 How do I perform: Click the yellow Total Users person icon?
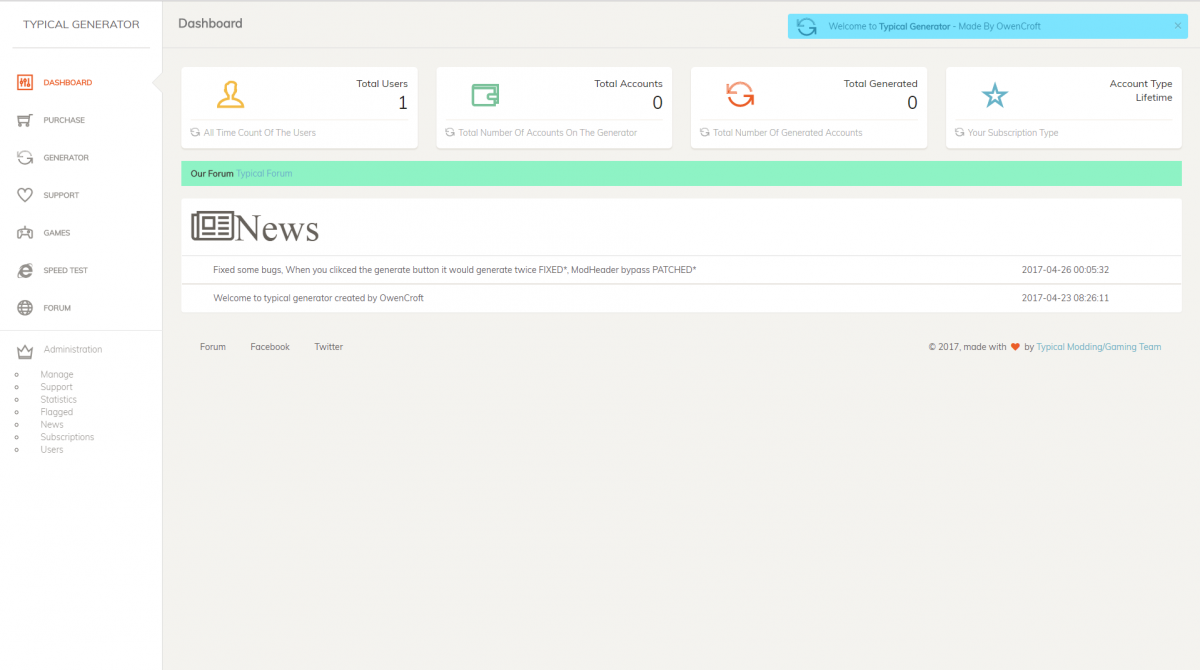click(232, 95)
